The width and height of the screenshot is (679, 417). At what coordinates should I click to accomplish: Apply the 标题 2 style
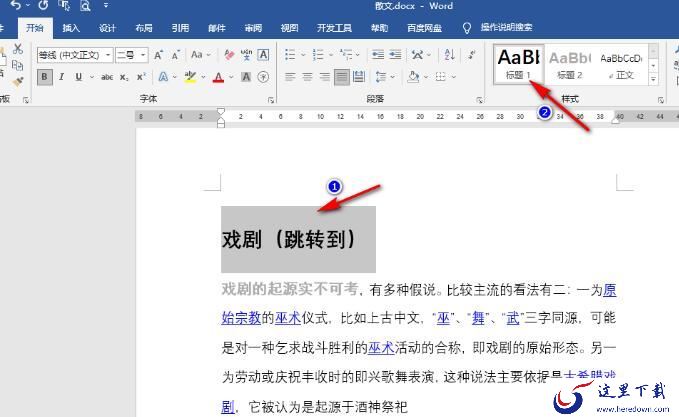[570, 64]
